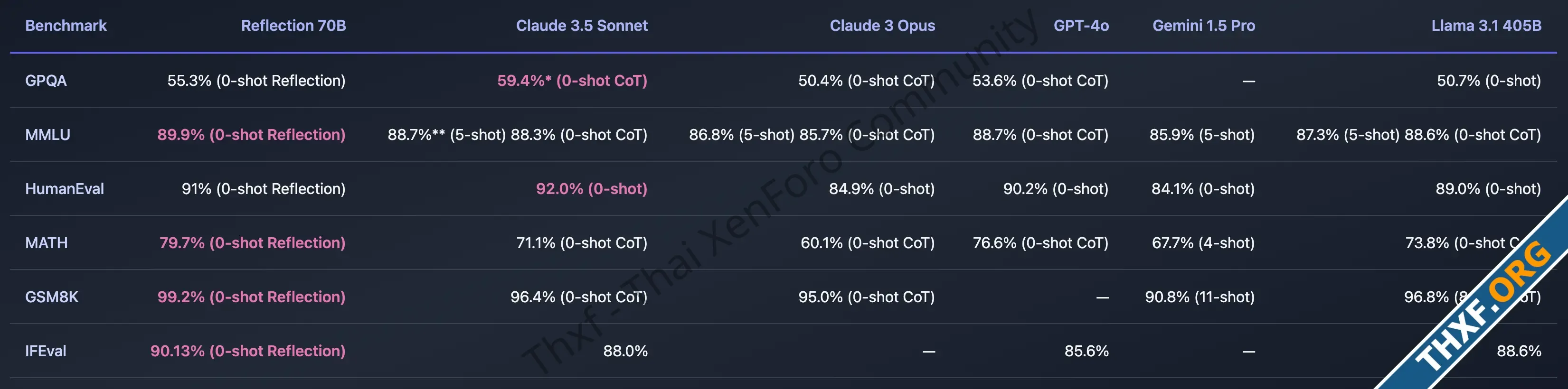Select the 90.13% IFEval Reflection score
Screen dimensions: 1568x389
[x=248, y=351]
